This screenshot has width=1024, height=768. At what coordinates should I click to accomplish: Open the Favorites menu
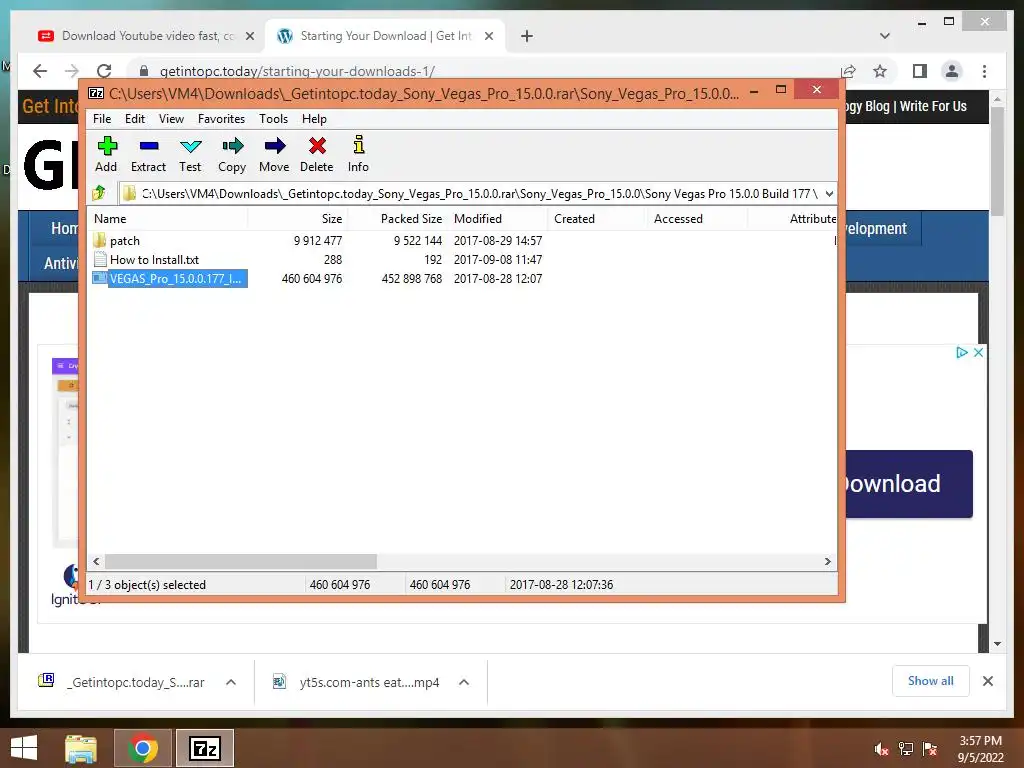pos(221,119)
